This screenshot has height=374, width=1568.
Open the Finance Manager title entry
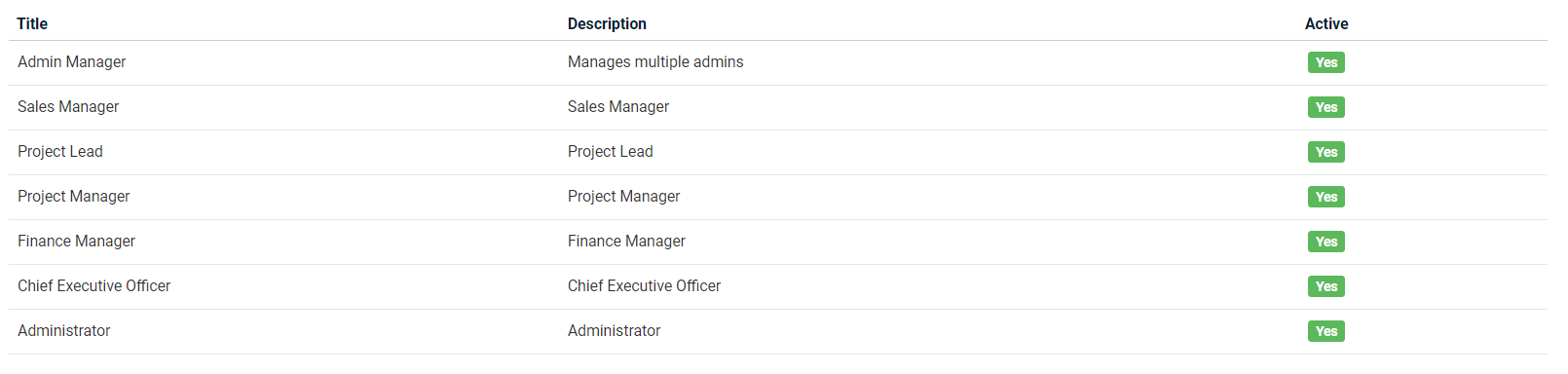tap(77, 242)
